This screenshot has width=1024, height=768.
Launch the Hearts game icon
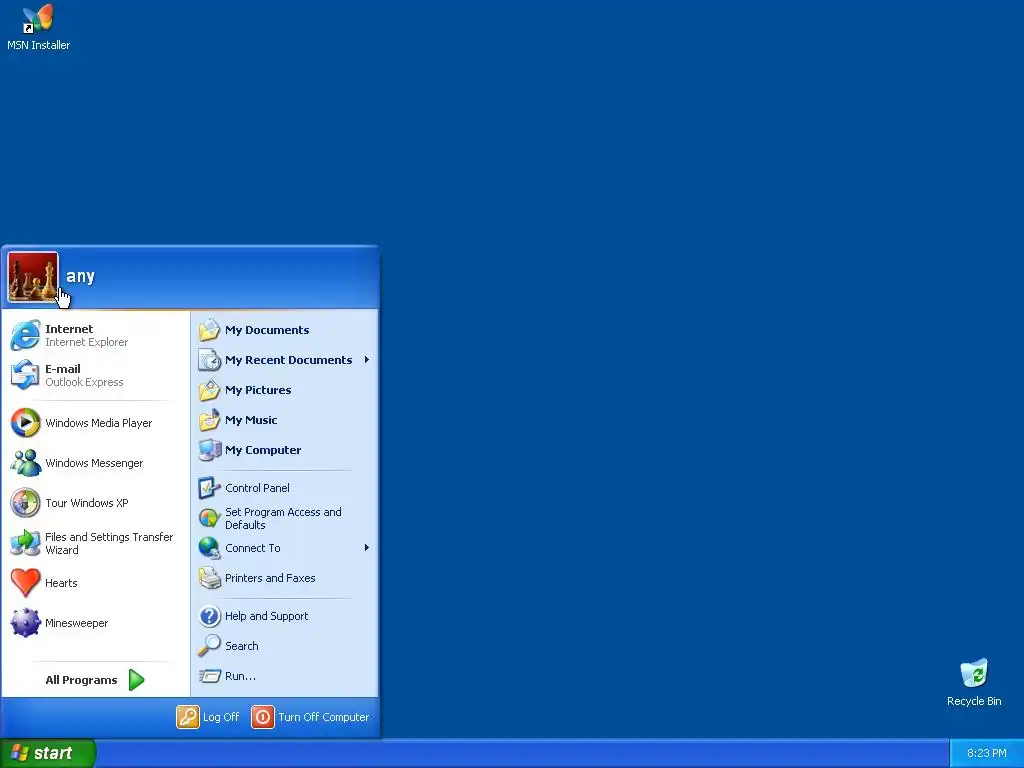[x=25, y=583]
